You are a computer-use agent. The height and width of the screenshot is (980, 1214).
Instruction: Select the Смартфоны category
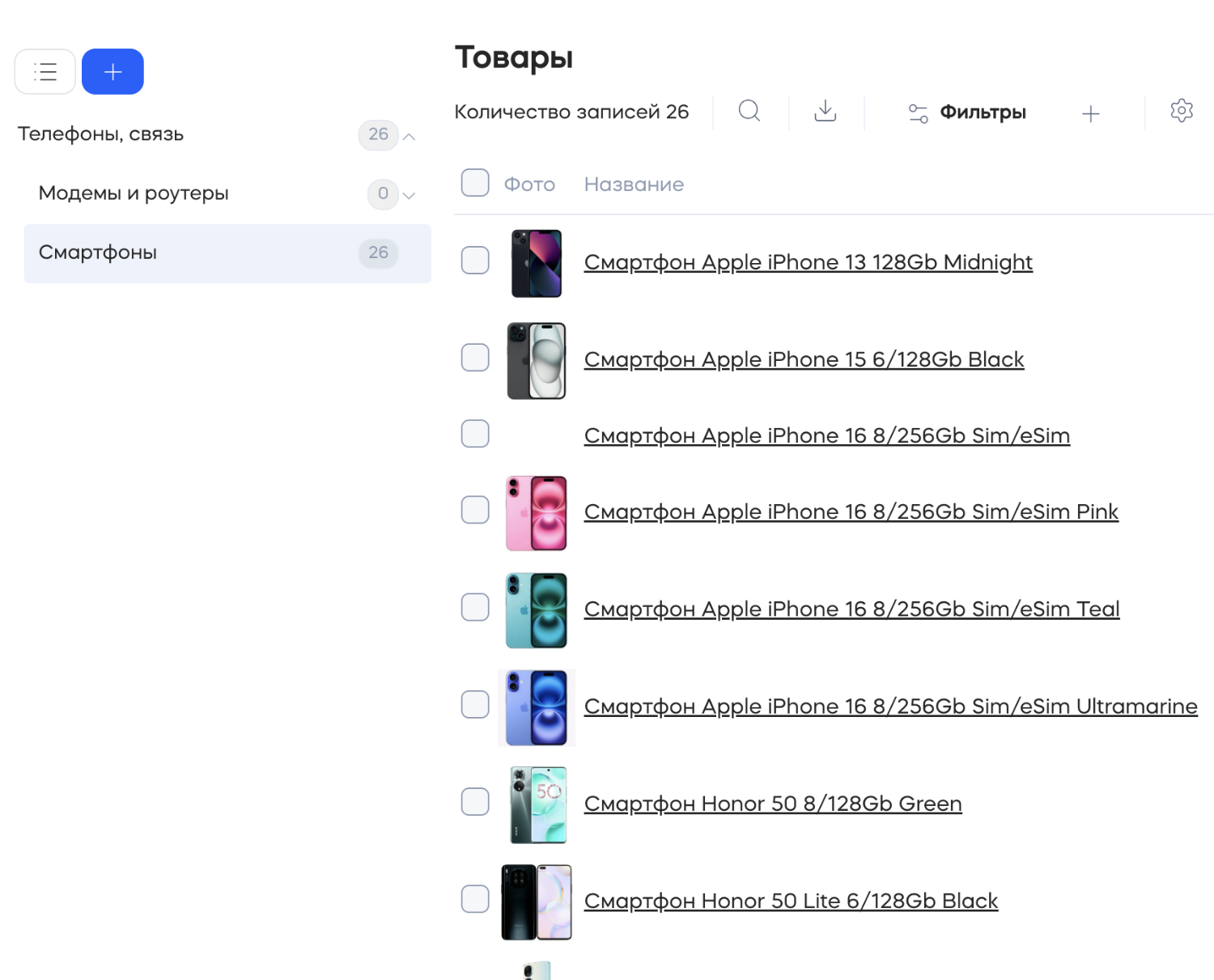pyautogui.click(x=227, y=253)
